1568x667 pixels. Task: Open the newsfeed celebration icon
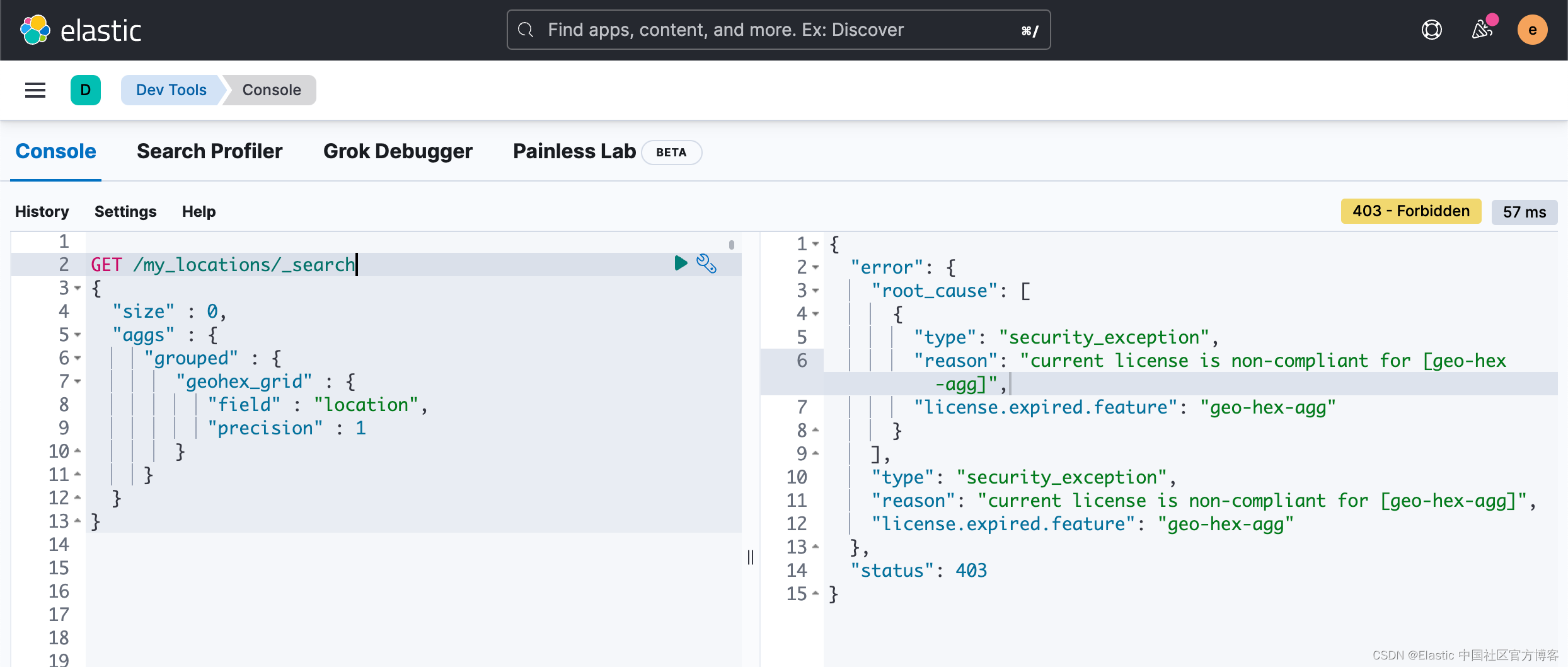(1482, 30)
